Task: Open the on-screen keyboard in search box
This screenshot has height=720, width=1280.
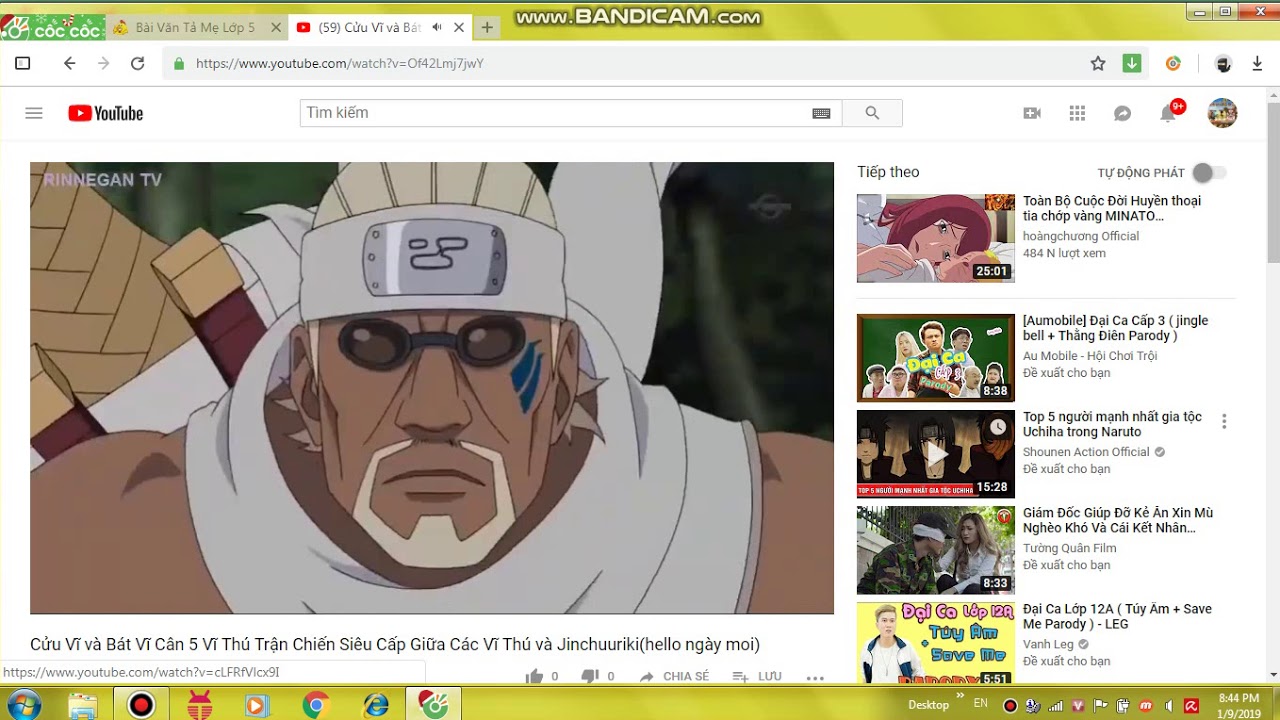Action: point(821,113)
